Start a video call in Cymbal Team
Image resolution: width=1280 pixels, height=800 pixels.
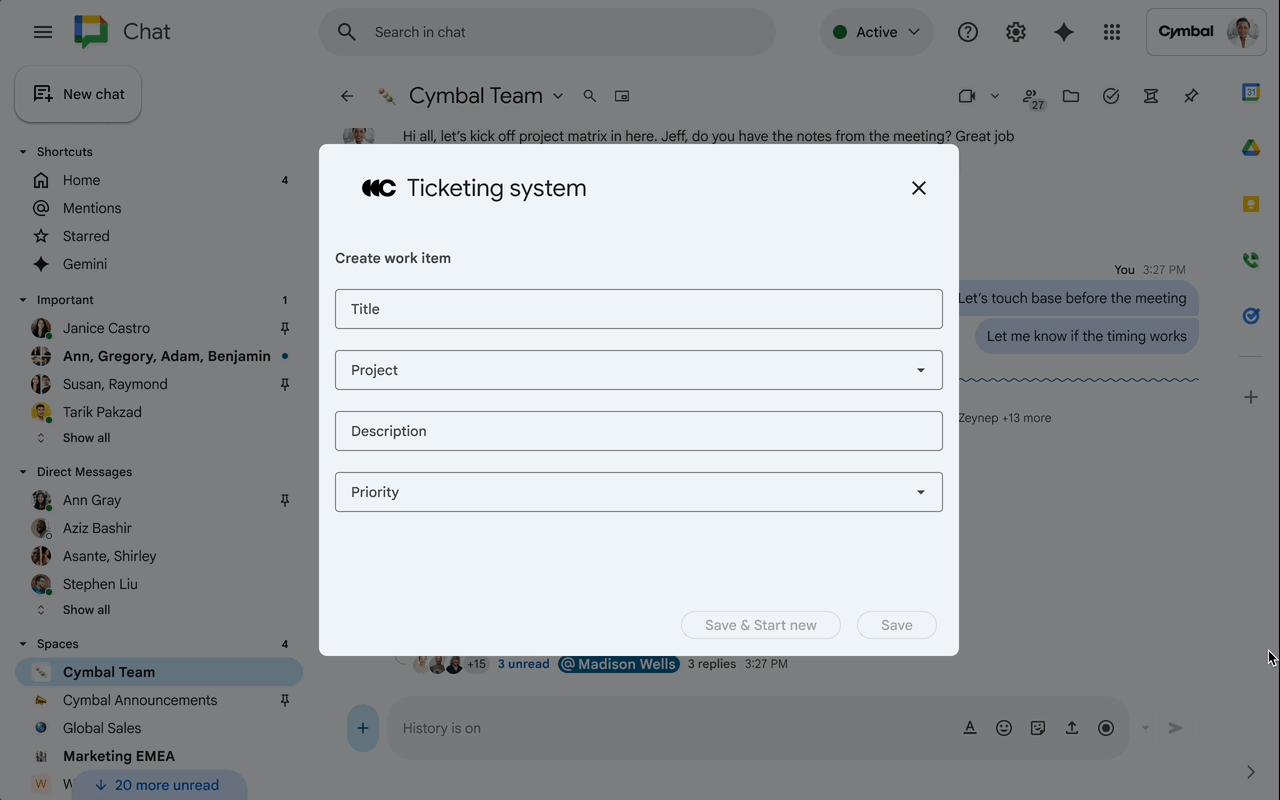tap(967, 95)
